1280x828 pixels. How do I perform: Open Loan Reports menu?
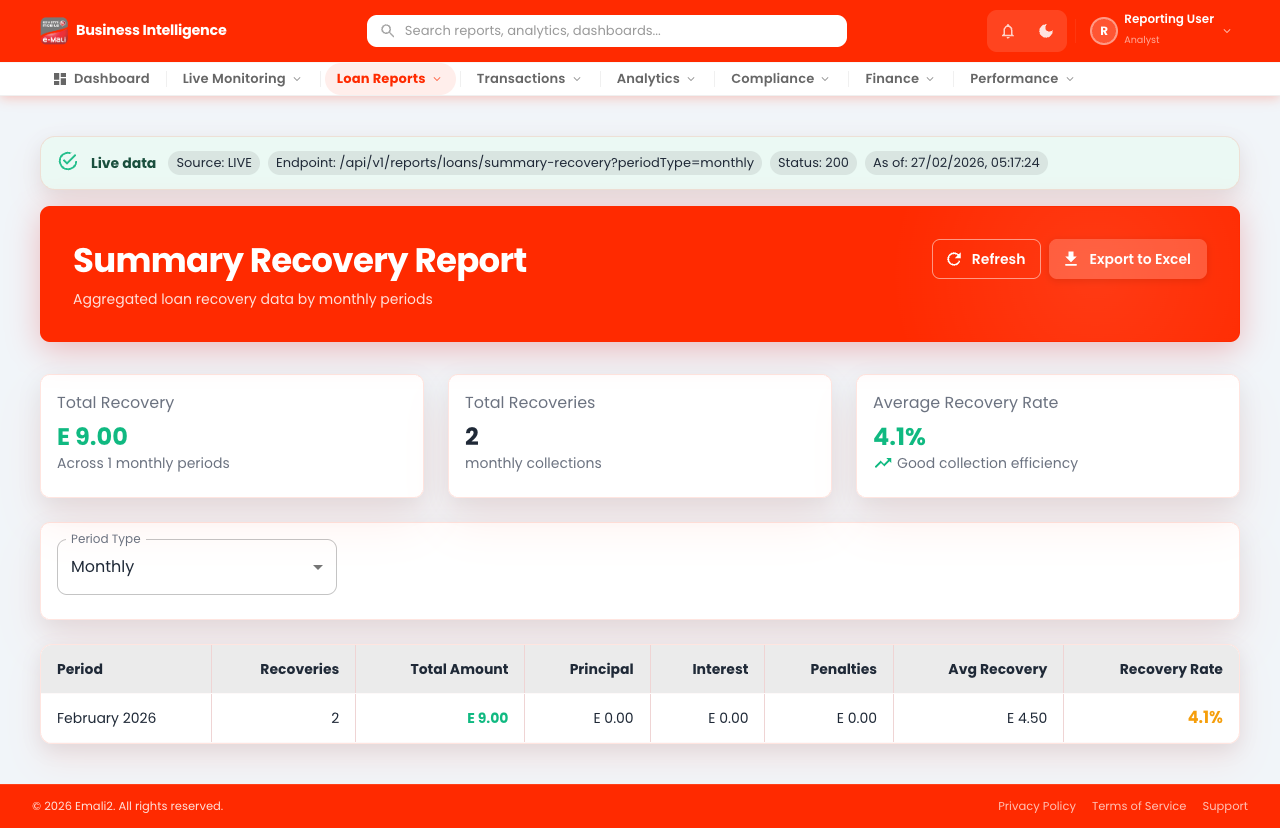[389, 79]
